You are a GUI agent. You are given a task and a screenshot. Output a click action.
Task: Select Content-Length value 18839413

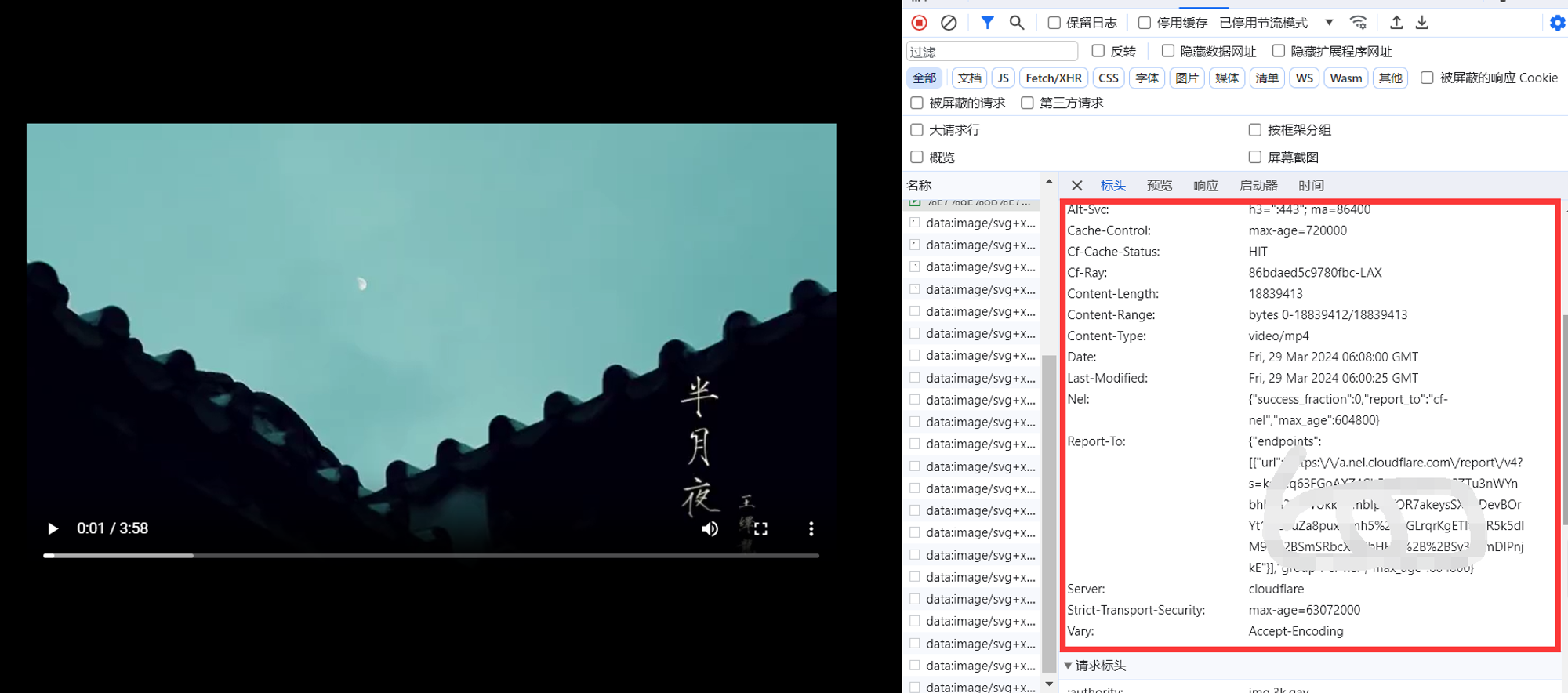pos(1276,293)
